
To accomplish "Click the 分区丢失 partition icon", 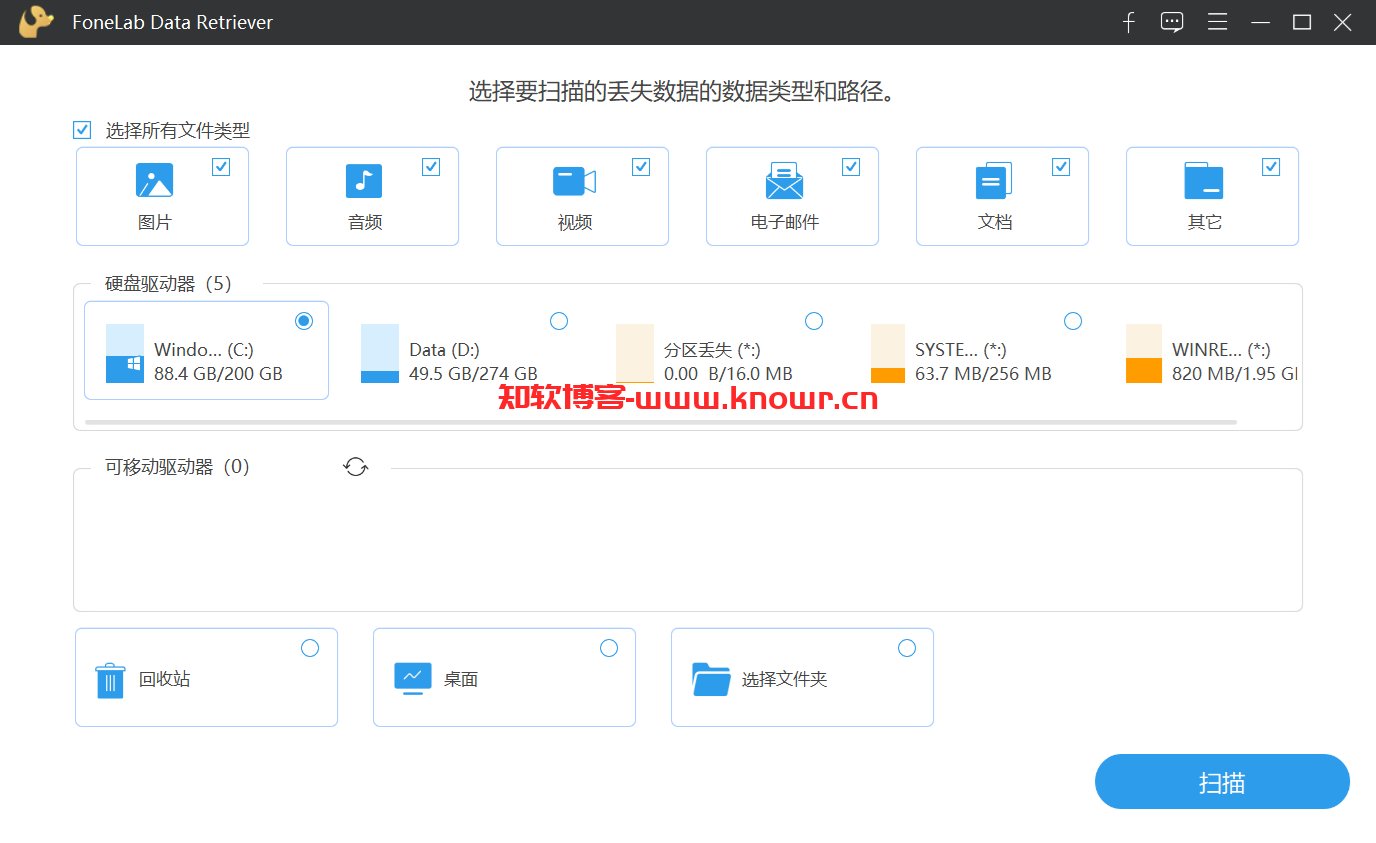I will coord(635,353).
